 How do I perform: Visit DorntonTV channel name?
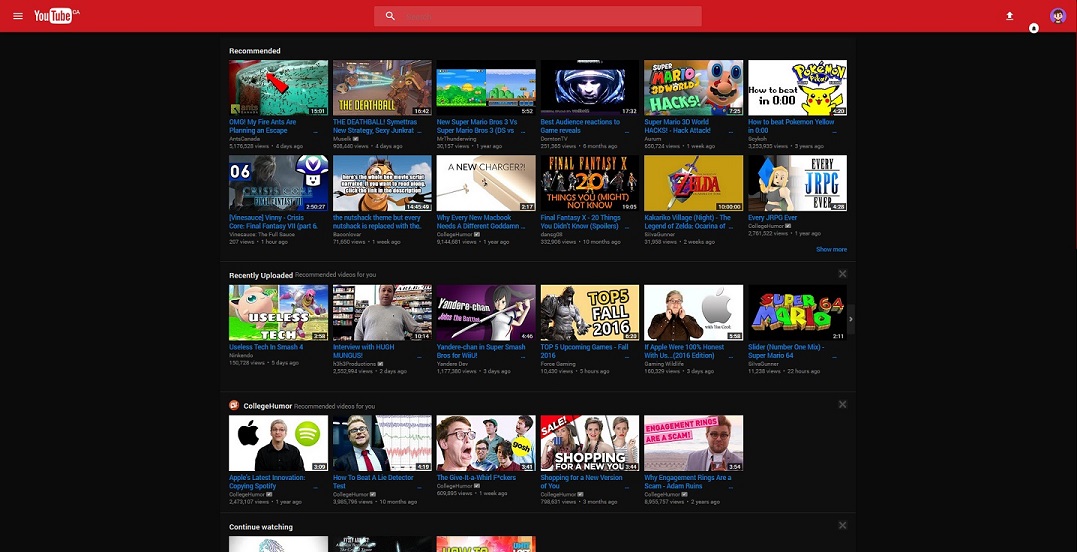[x=554, y=139]
